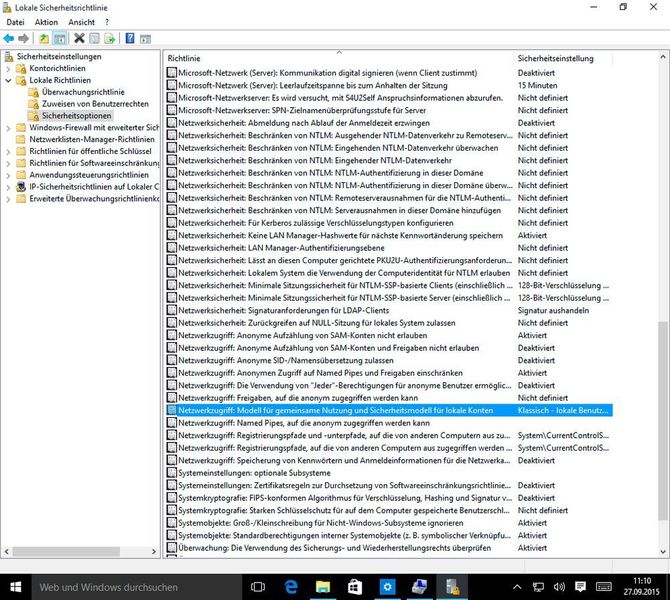Expand Richtlinien für öffentliche Schlüssel

(8, 151)
